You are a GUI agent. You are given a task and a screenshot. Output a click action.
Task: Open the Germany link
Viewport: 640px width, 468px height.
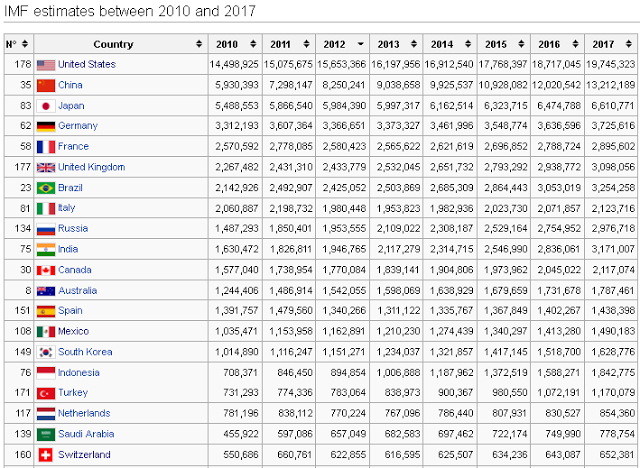click(x=78, y=126)
